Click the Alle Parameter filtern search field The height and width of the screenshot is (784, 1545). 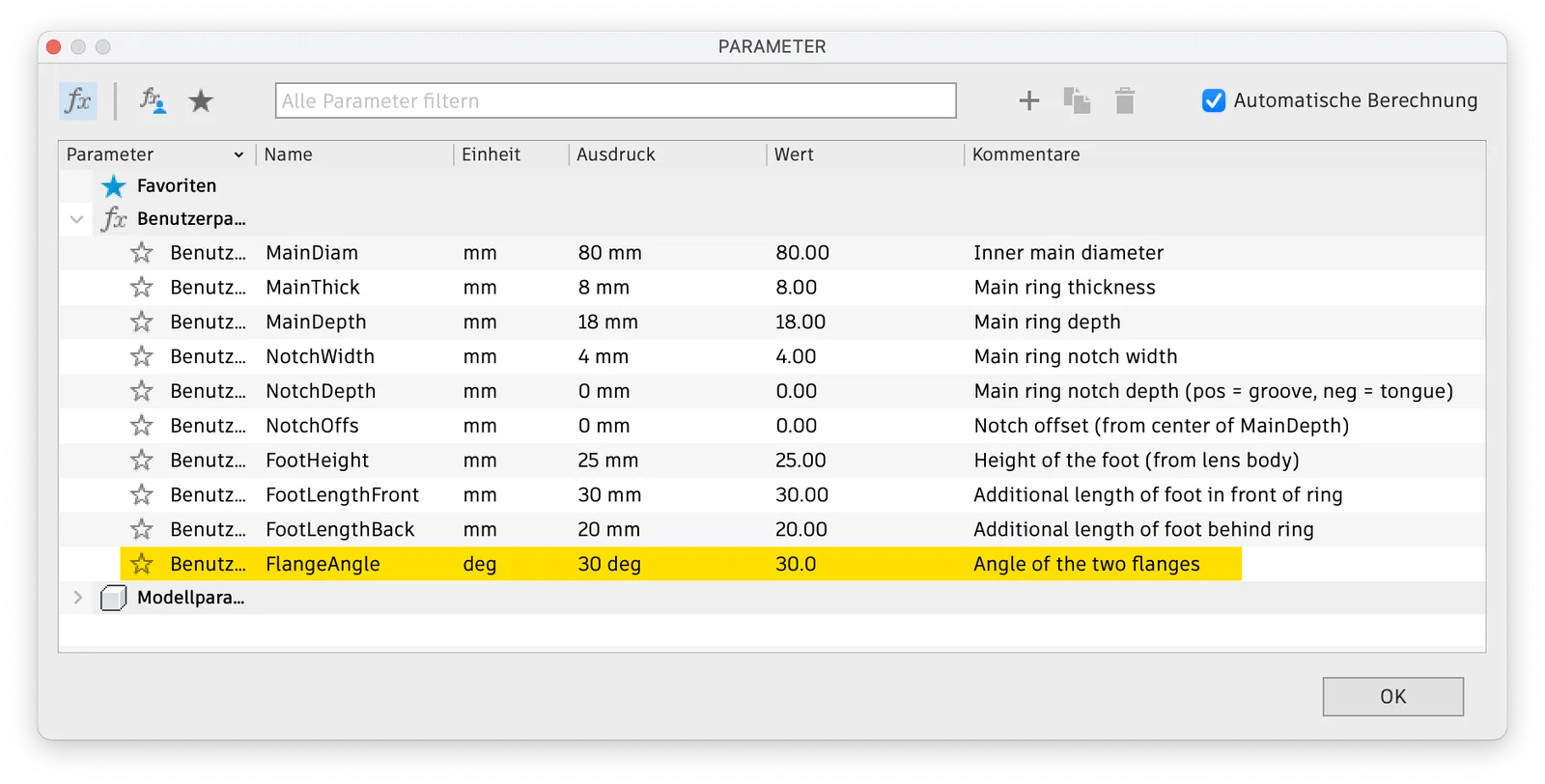[615, 100]
